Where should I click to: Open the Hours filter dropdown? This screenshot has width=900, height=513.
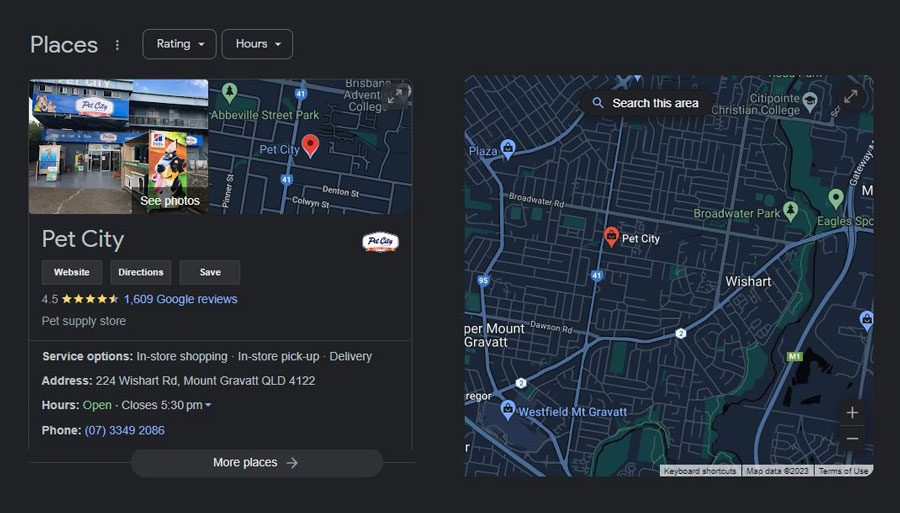(257, 44)
